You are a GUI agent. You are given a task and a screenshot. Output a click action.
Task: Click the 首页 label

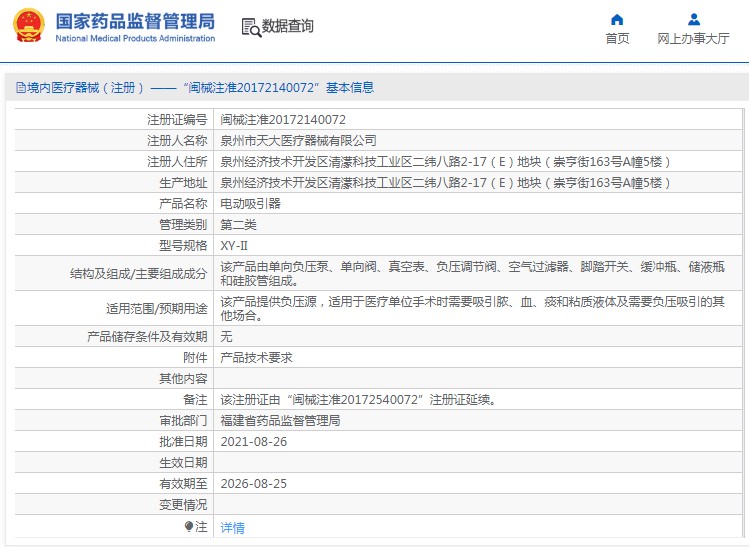[x=617, y=38]
